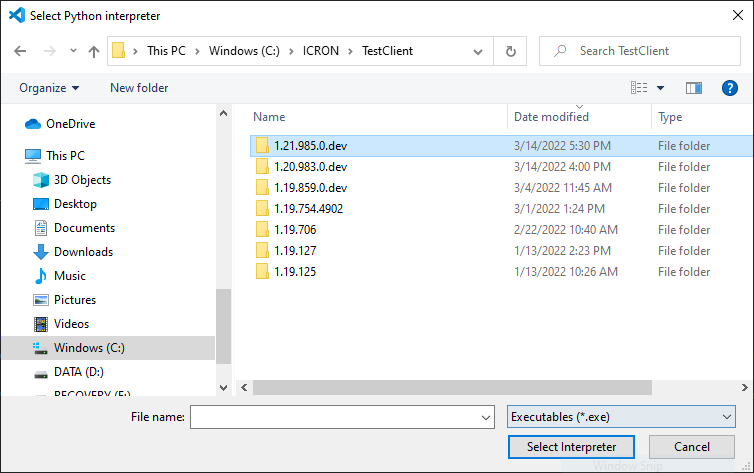Click the navigation pane scroll up arrow
Image resolution: width=754 pixels, height=473 pixels.
224,113
